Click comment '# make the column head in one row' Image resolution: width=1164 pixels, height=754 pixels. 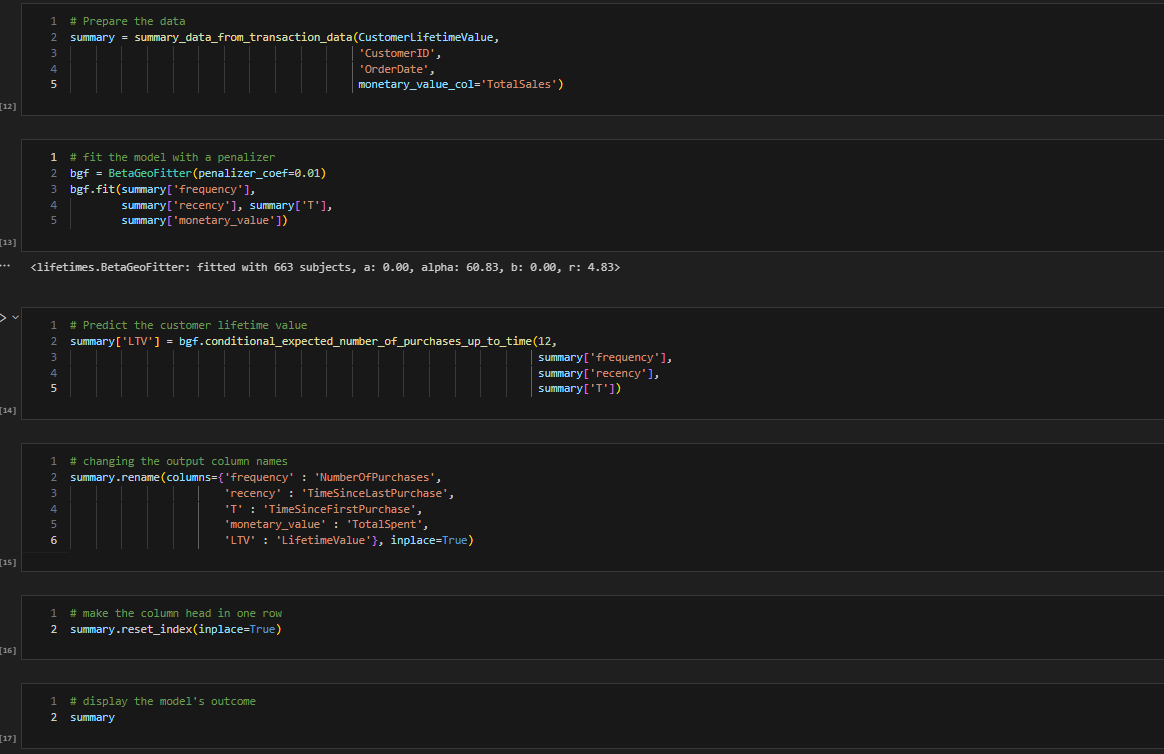click(176, 613)
